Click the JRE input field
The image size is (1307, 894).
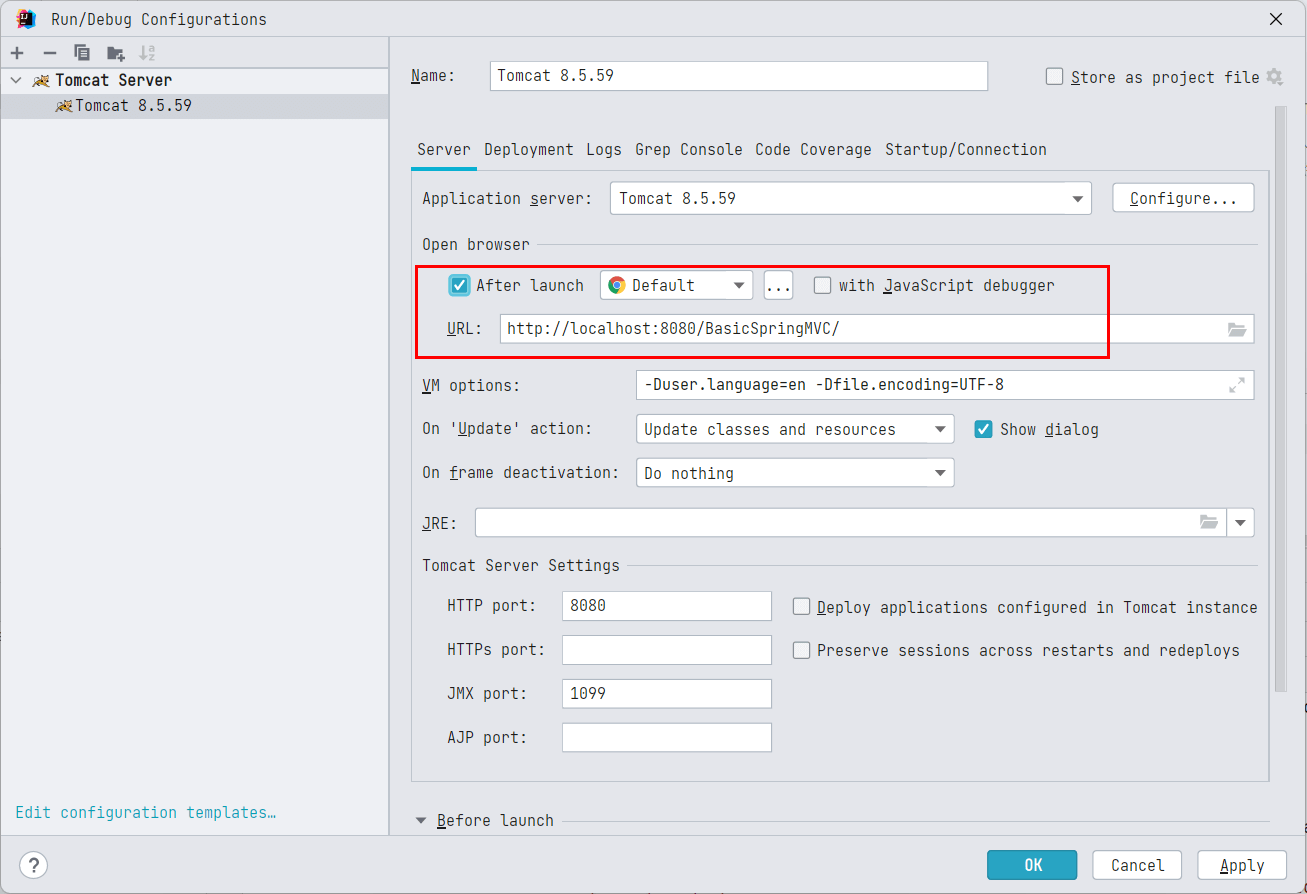pyautogui.click(x=851, y=522)
